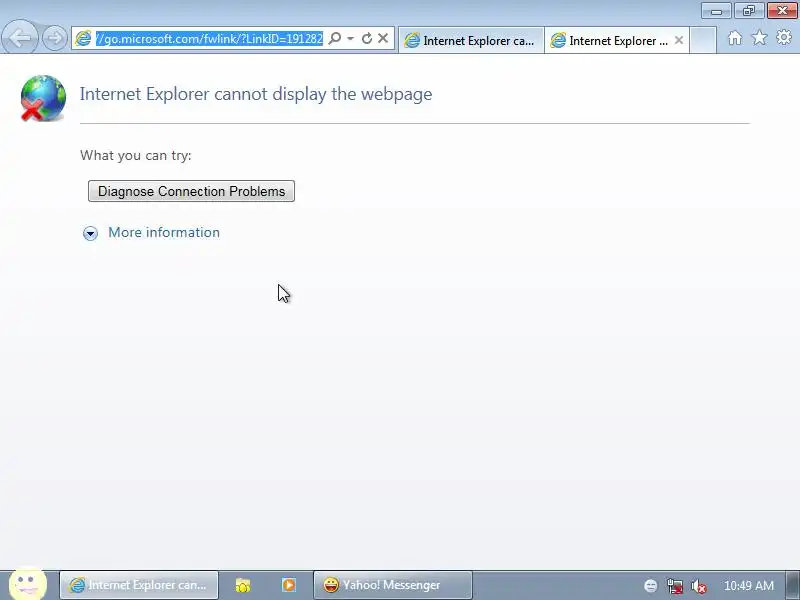Click the site icon in address bar

pos(83,38)
